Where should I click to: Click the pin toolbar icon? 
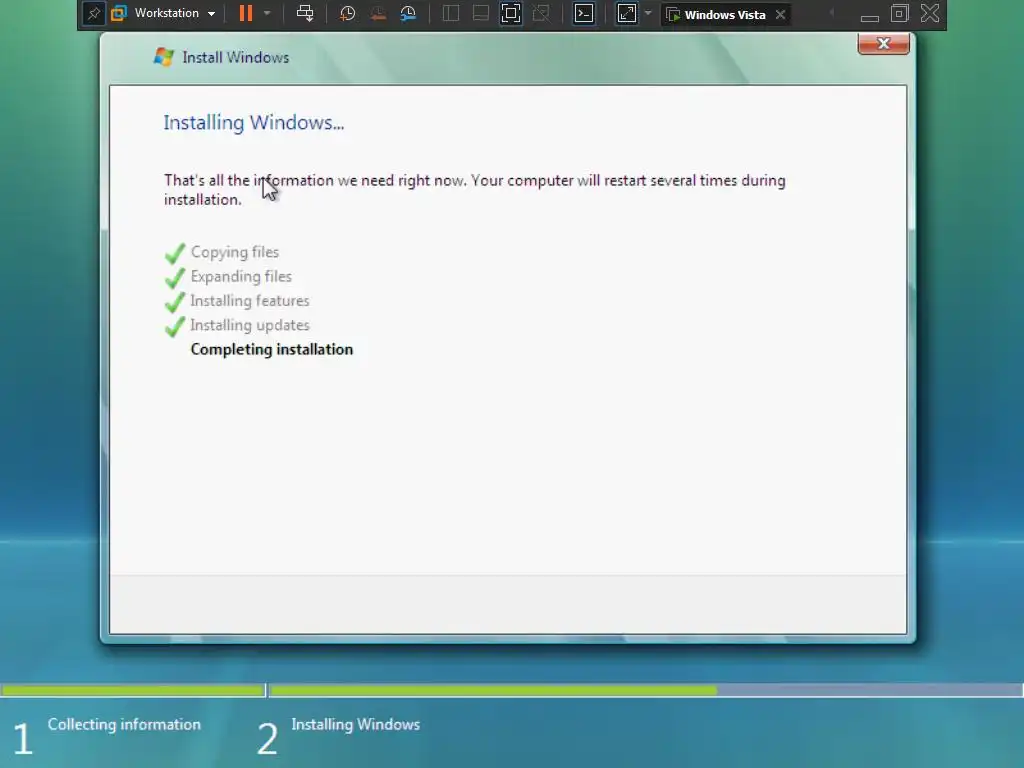(93, 14)
